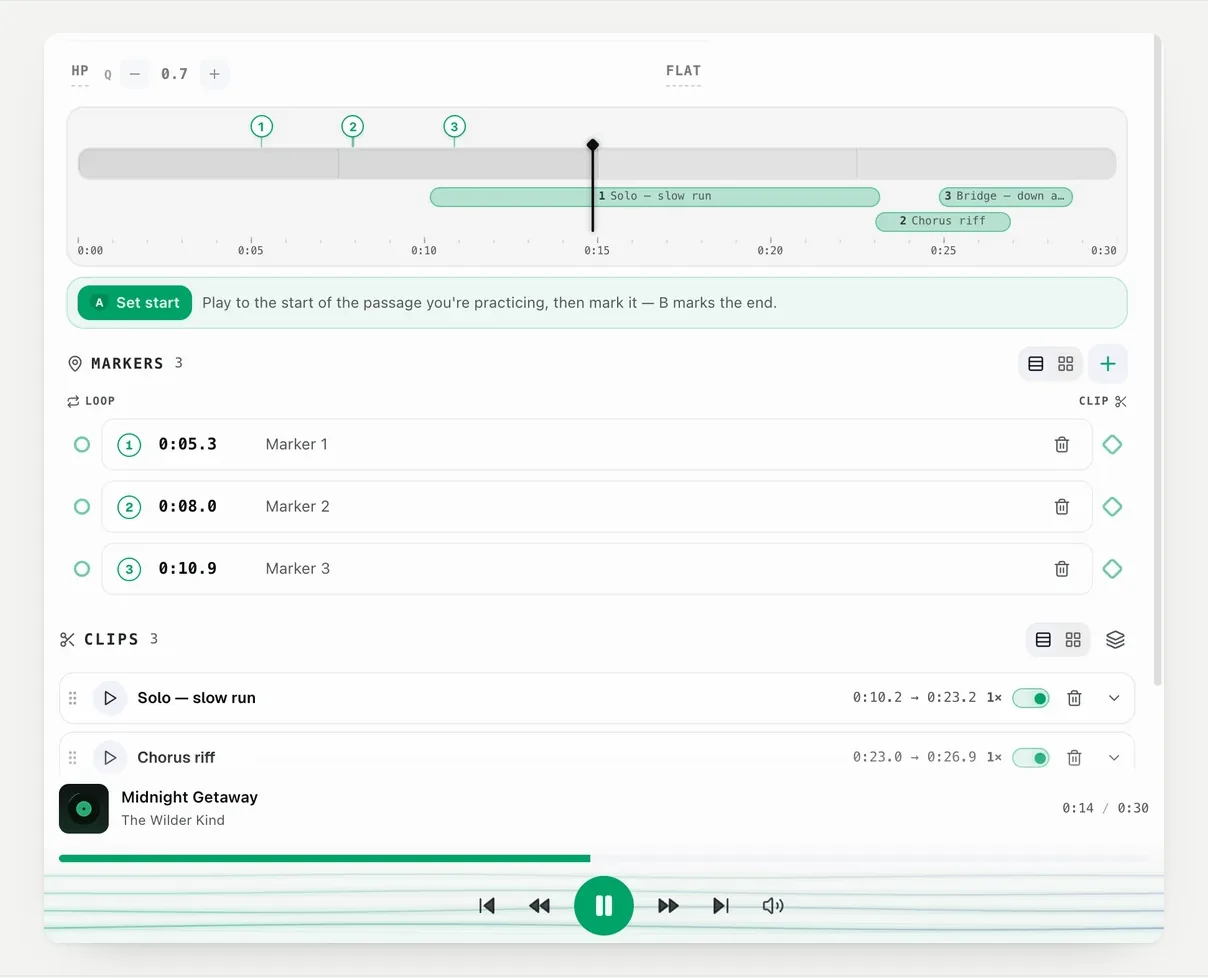Viewport: 1208px width, 978px height.
Task: Grab the drag handle of Solo — slow run
Action: (73, 698)
